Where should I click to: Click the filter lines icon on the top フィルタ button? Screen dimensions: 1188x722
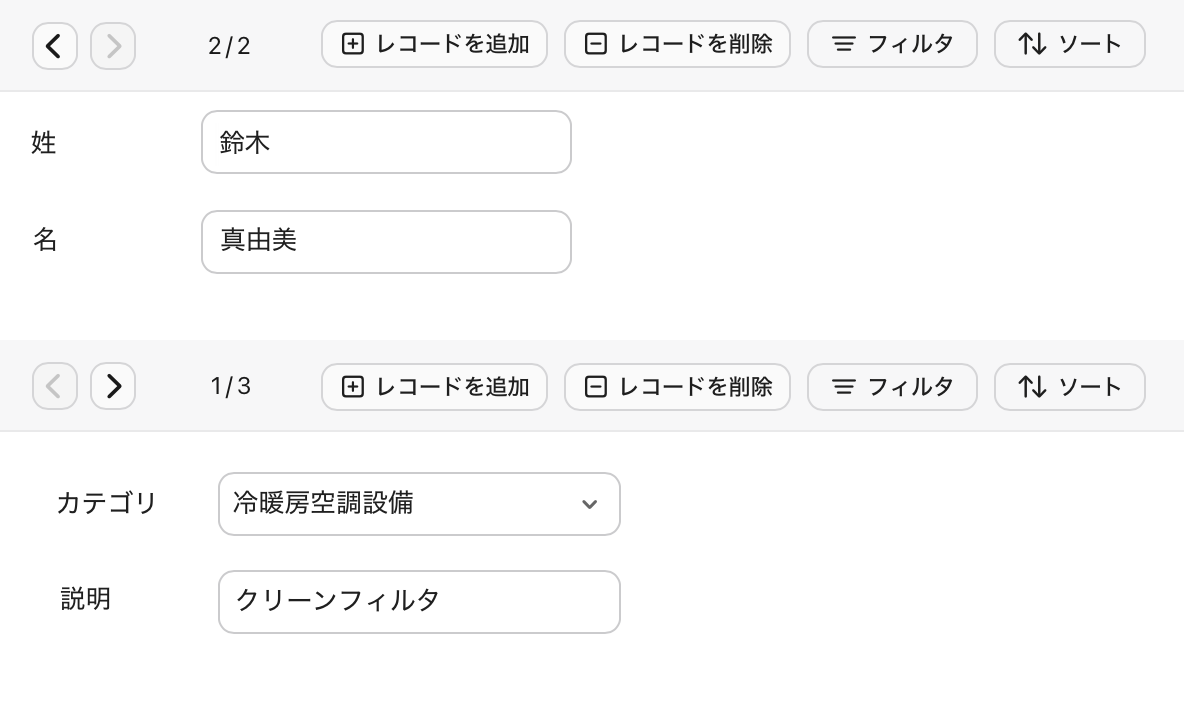coord(844,44)
